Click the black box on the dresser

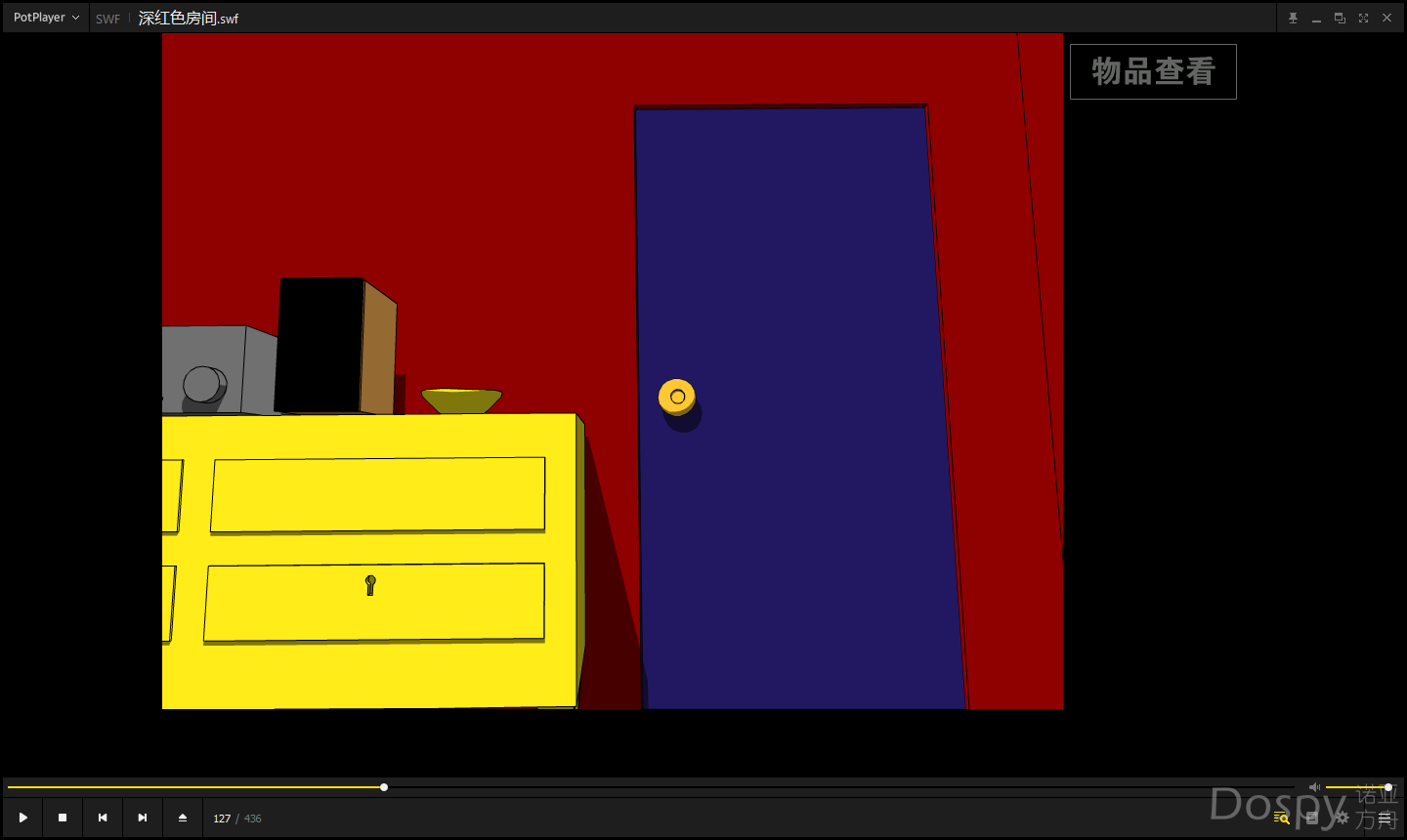(x=335, y=346)
